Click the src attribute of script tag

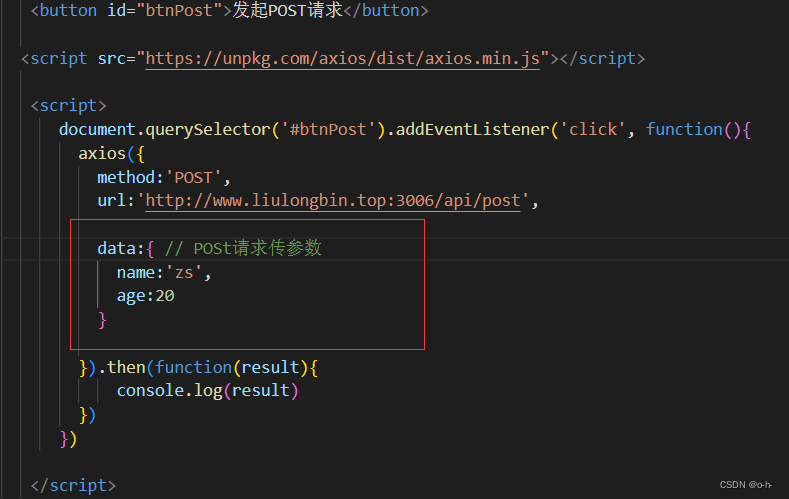pos(111,59)
